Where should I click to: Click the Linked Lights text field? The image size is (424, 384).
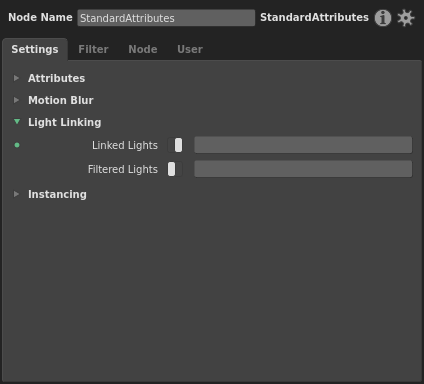tap(303, 145)
